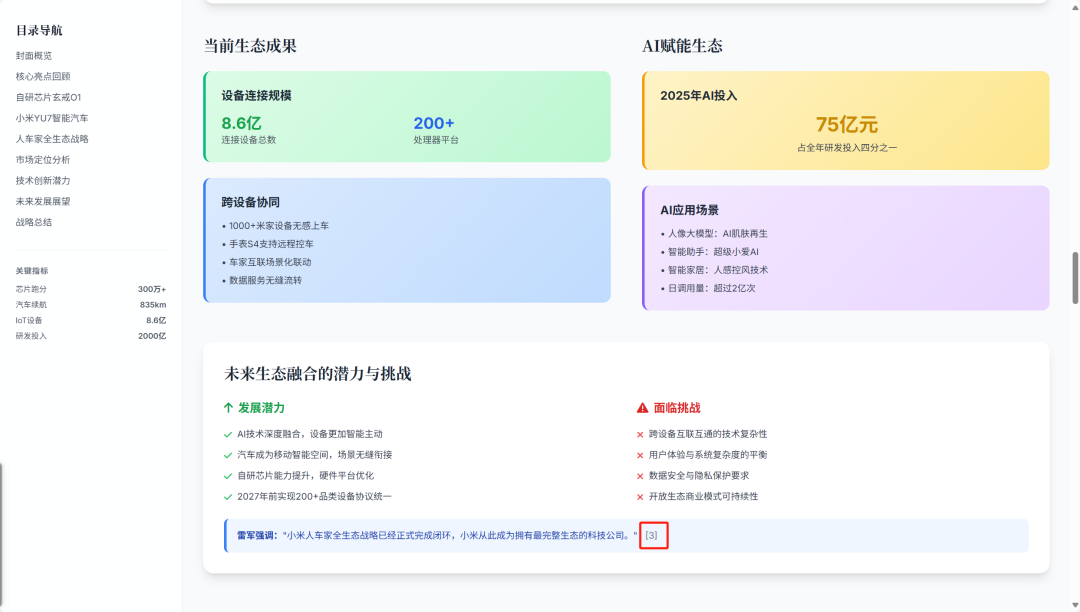Navigate to 市场定位分析 section
The height and width of the screenshot is (612, 1080).
pyautogui.click(x=43, y=160)
